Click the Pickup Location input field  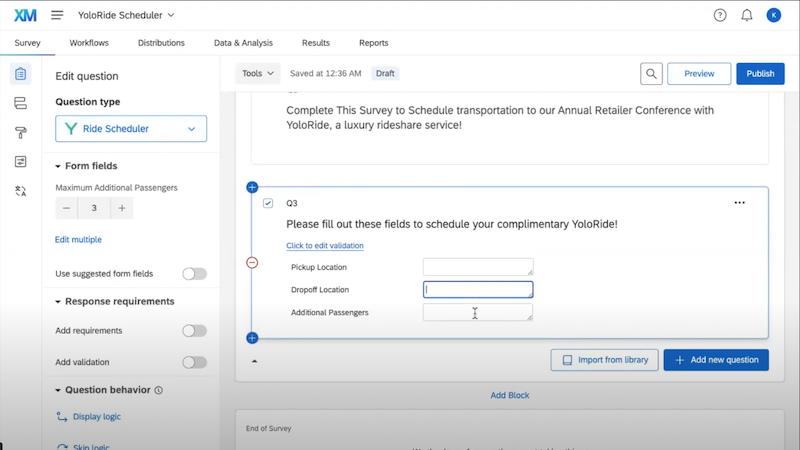[x=478, y=267]
